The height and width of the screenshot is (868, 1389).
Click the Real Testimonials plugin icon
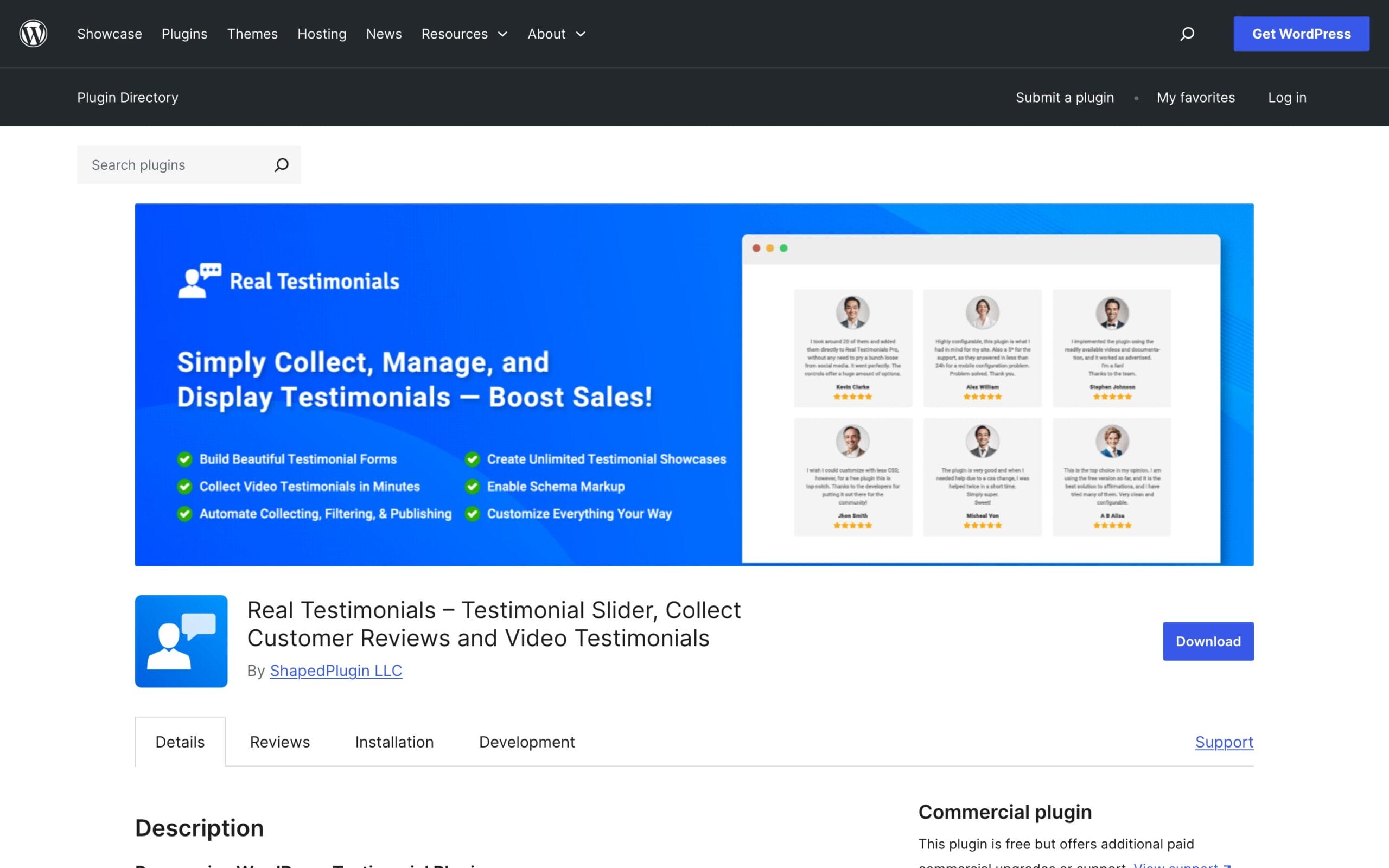(181, 641)
